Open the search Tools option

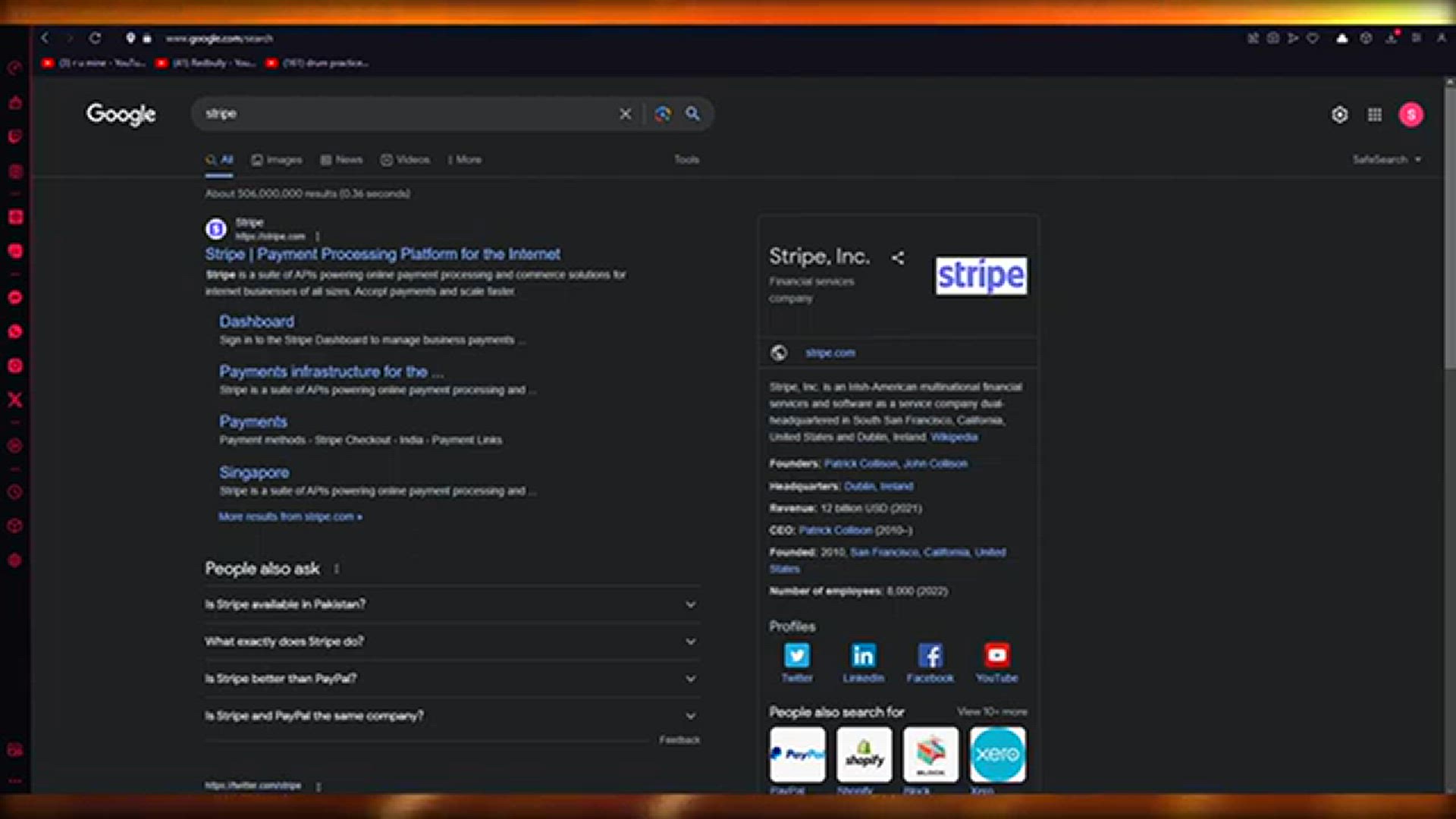[x=686, y=159]
